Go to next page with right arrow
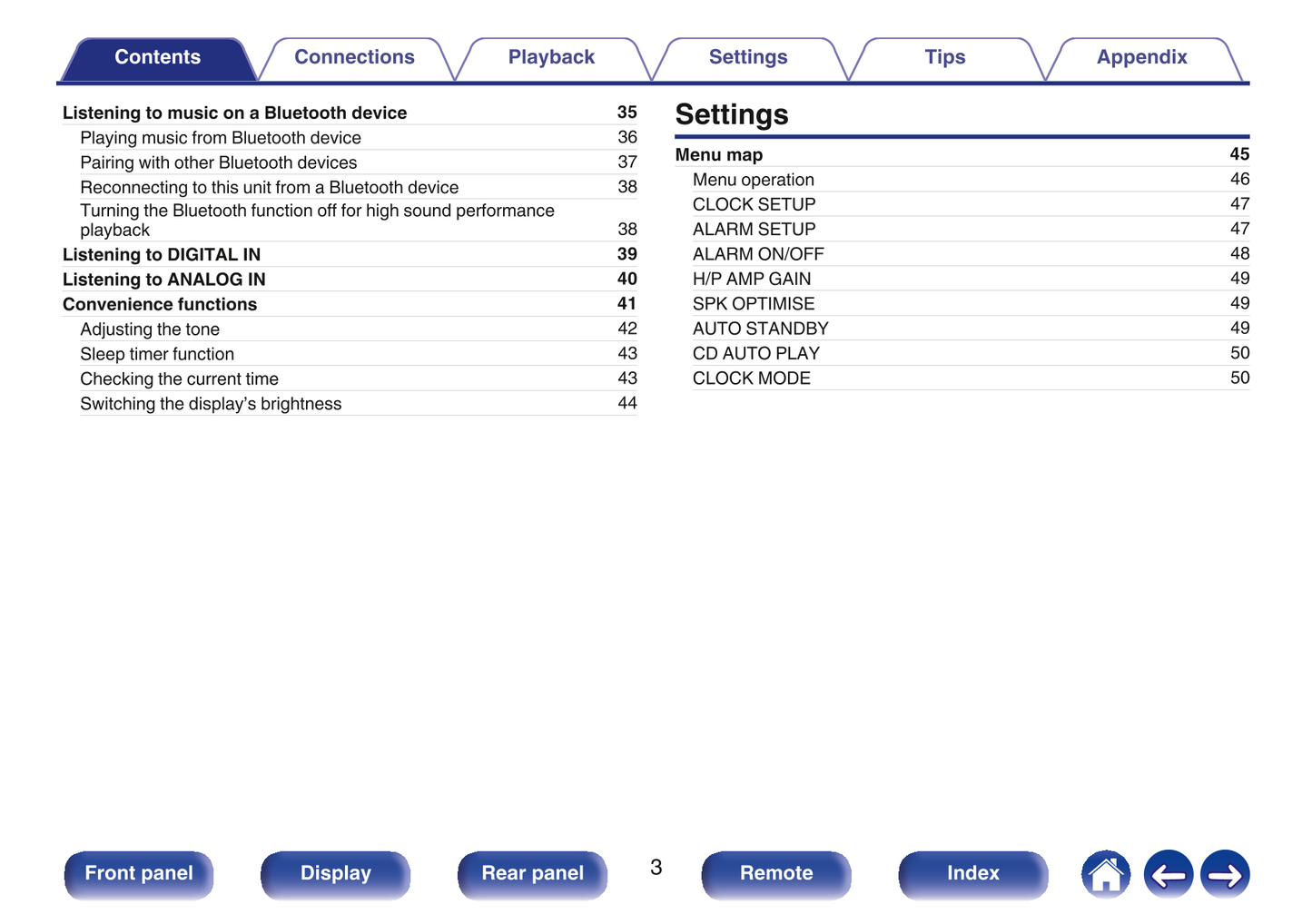1312x924 pixels. tap(1225, 874)
